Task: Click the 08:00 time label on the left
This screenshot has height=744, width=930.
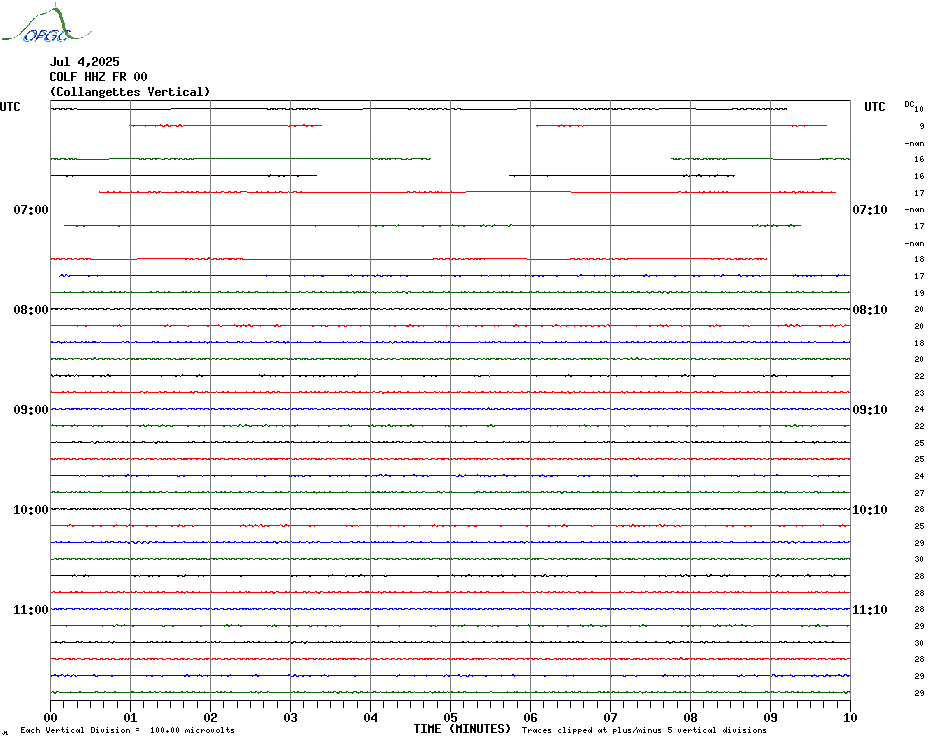Action: [x=31, y=310]
